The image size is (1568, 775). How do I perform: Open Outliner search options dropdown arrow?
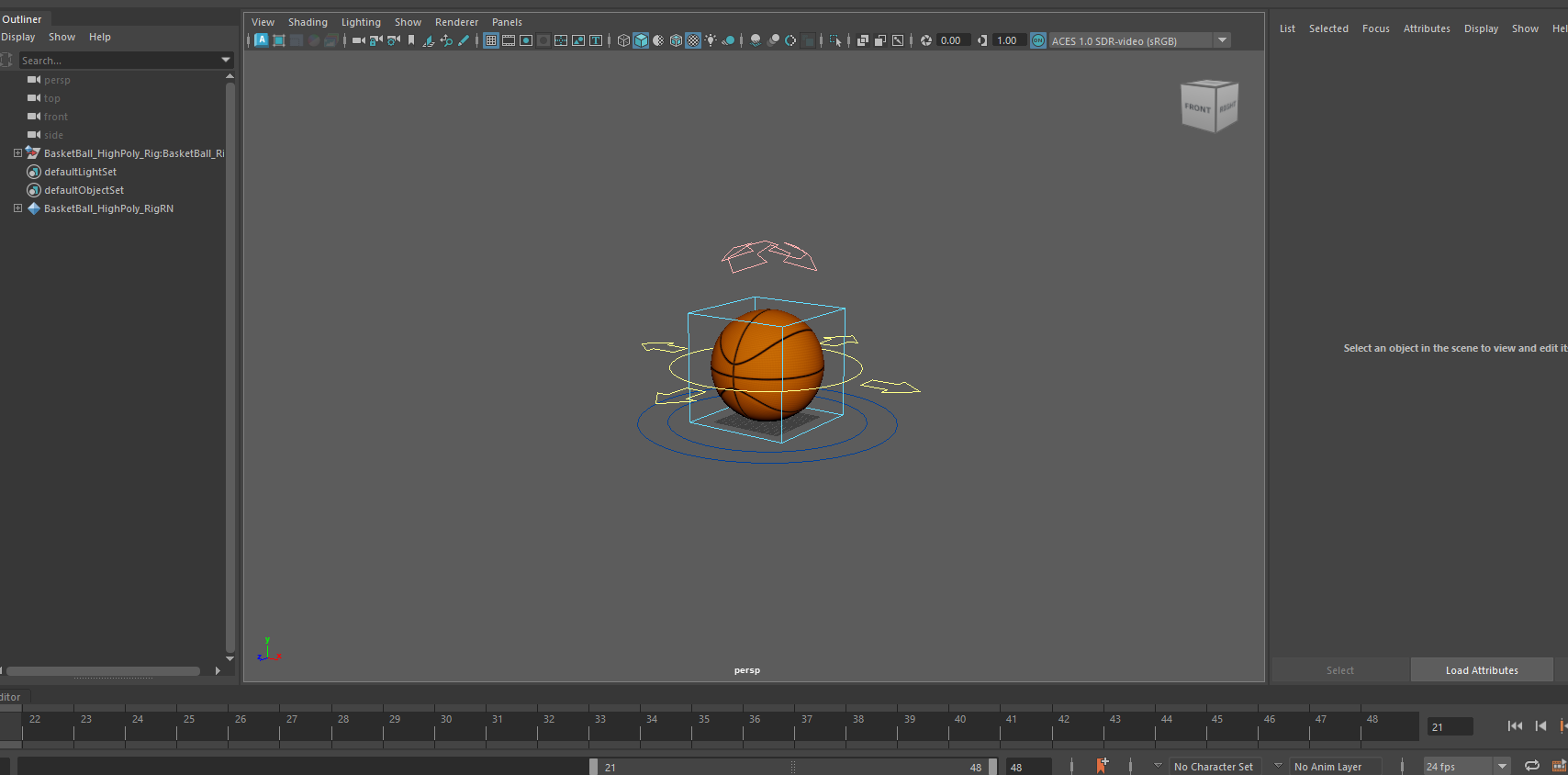pyautogui.click(x=226, y=61)
